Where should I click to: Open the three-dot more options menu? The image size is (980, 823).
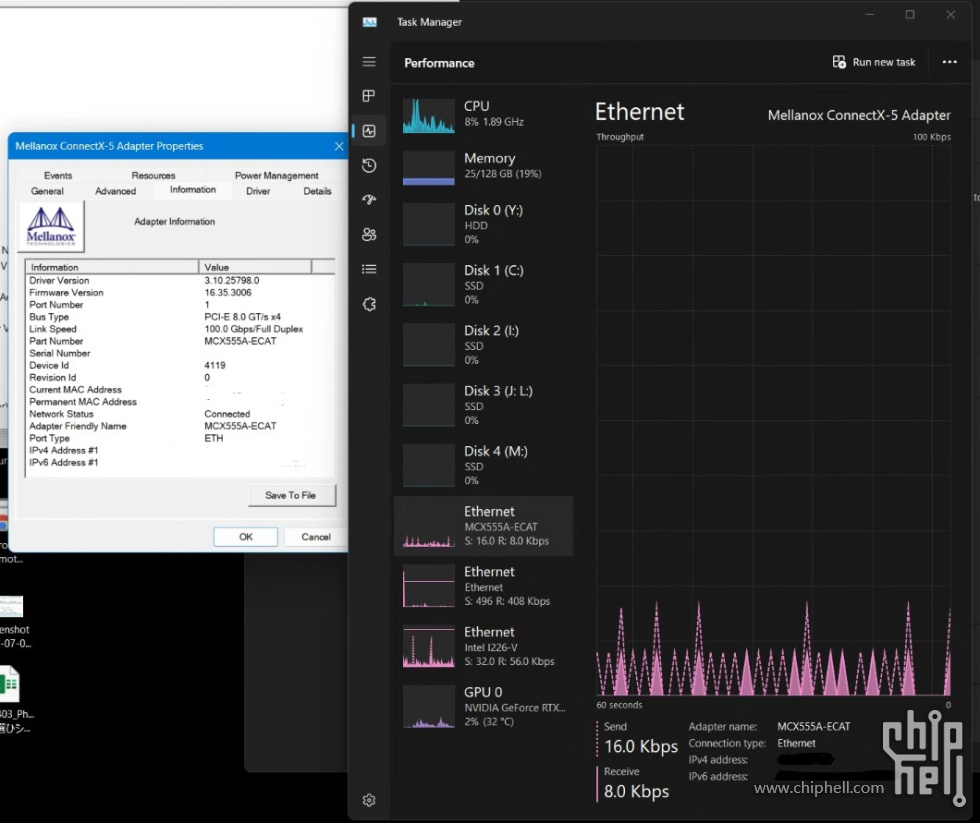(x=949, y=62)
